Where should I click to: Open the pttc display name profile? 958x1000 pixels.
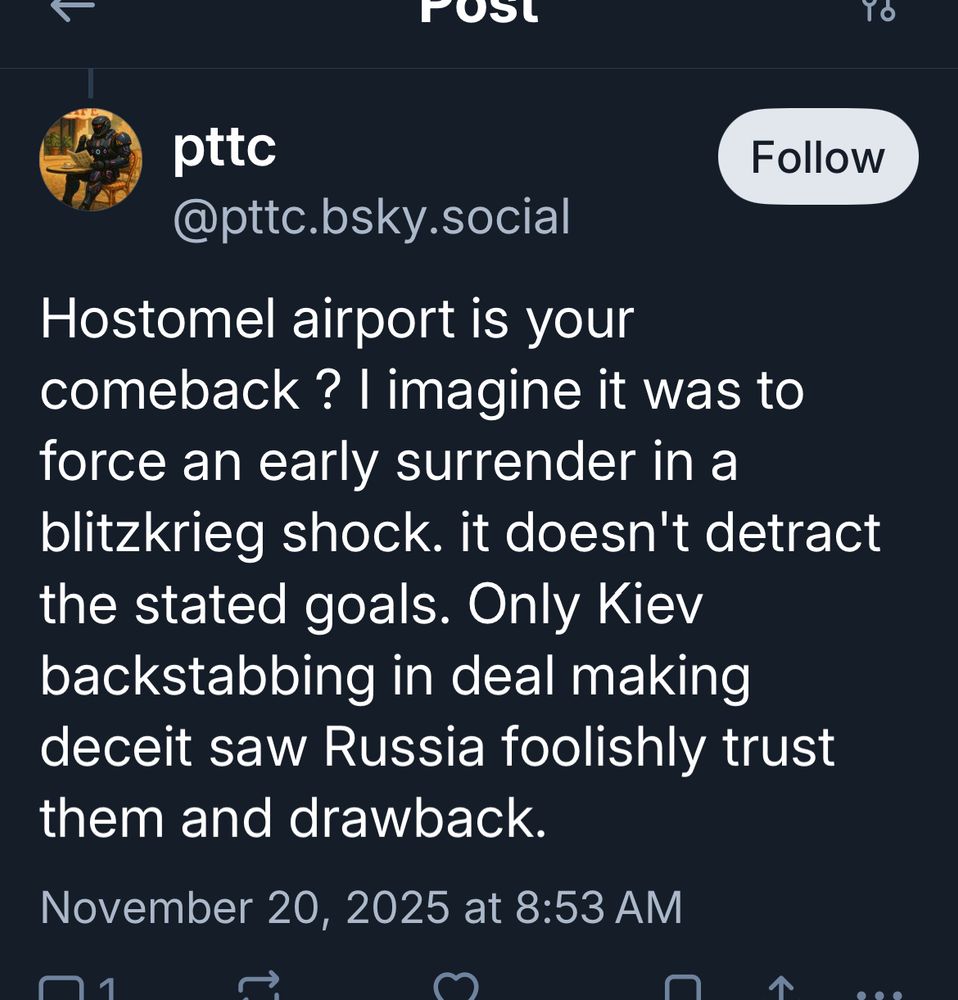224,149
